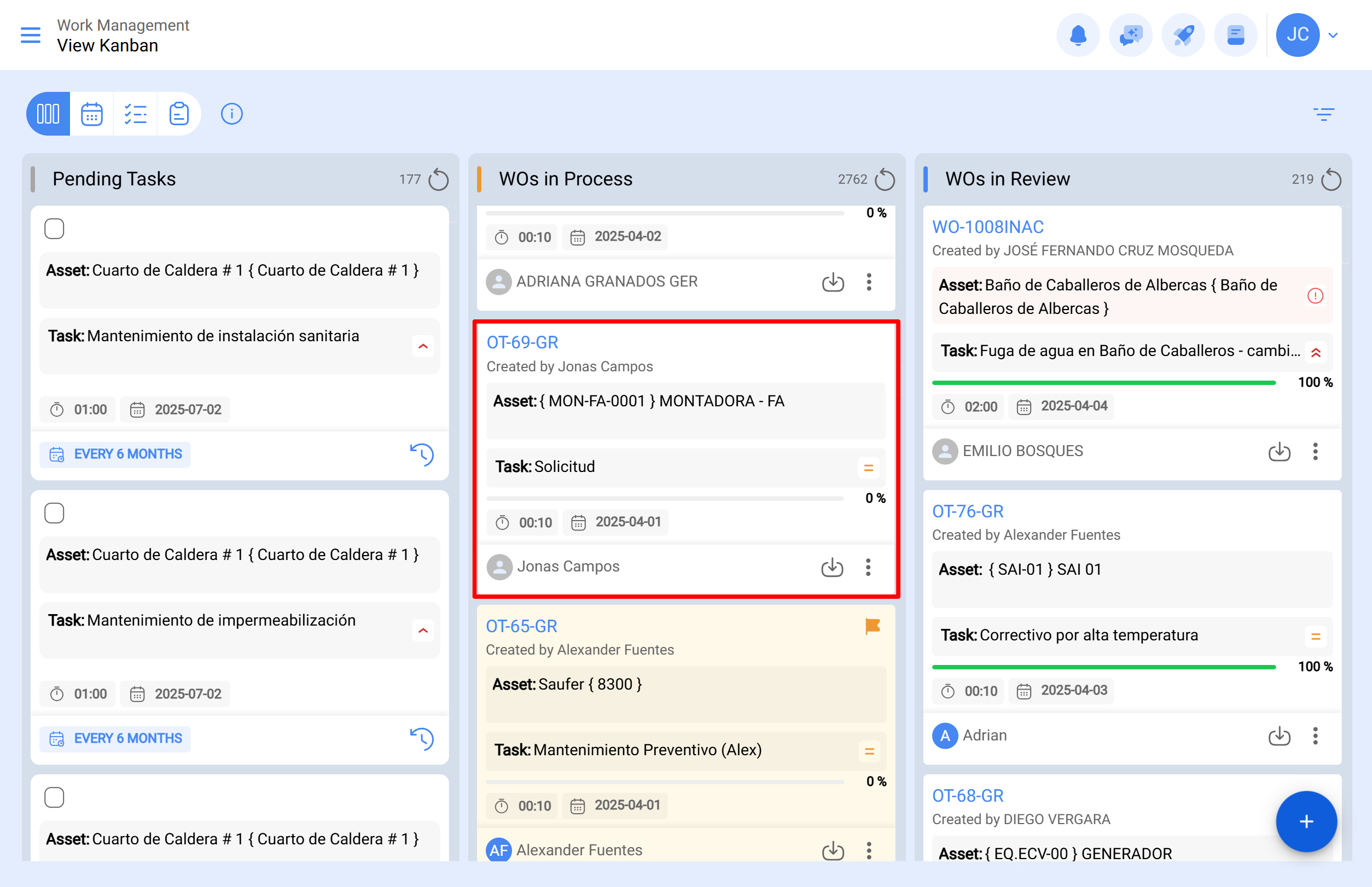
Task: Switch to the Kanban columns view
Action: 48,113
